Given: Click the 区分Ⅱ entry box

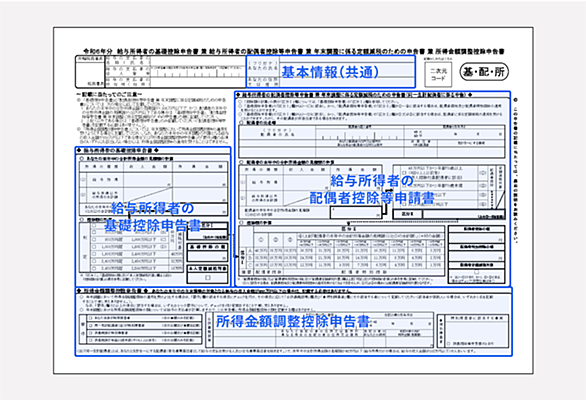Looking at the screenshot, I should pyautogui.click(x=463, y=214).
